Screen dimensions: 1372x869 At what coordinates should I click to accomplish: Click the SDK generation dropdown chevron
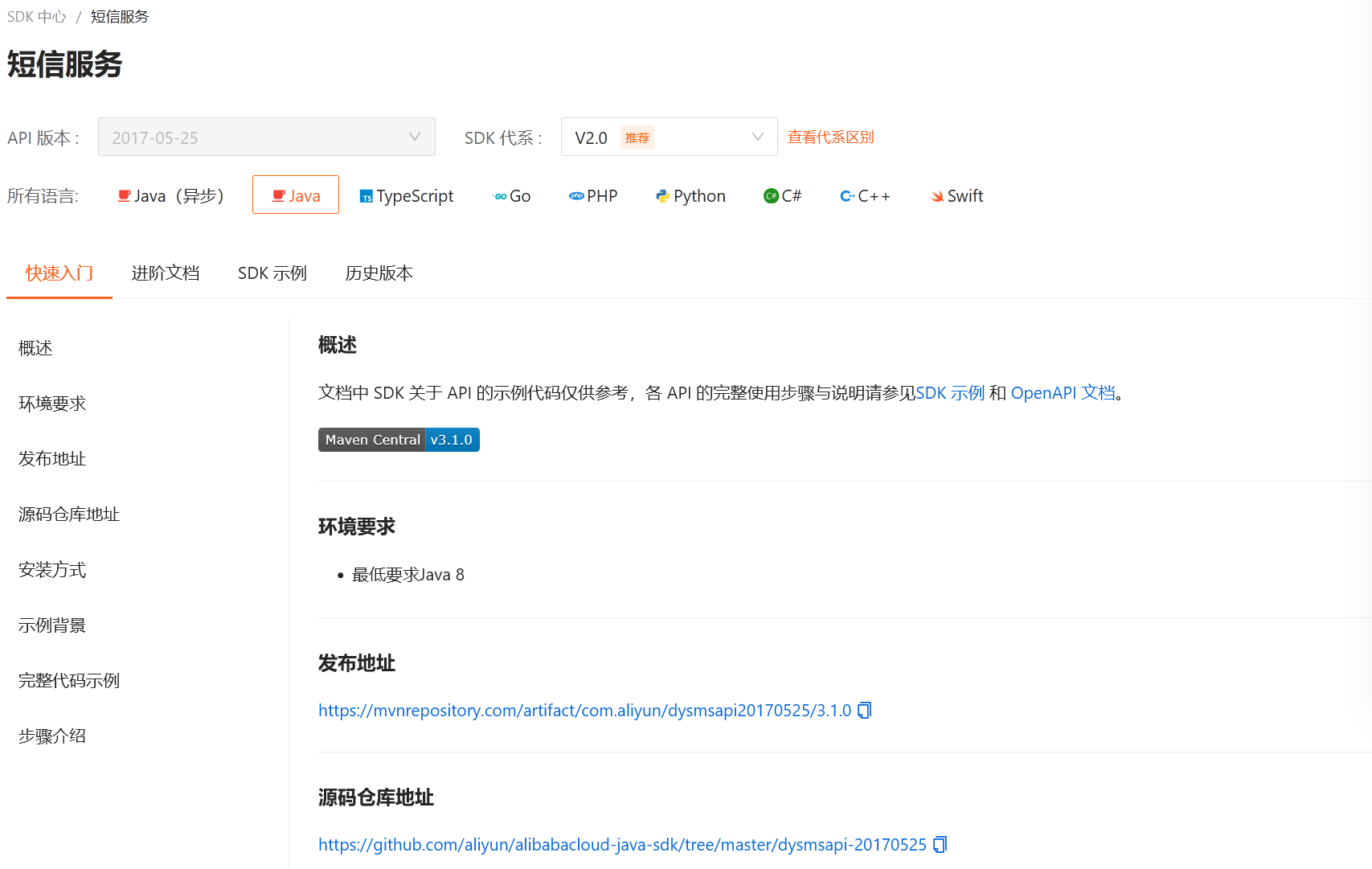(757, 137)
